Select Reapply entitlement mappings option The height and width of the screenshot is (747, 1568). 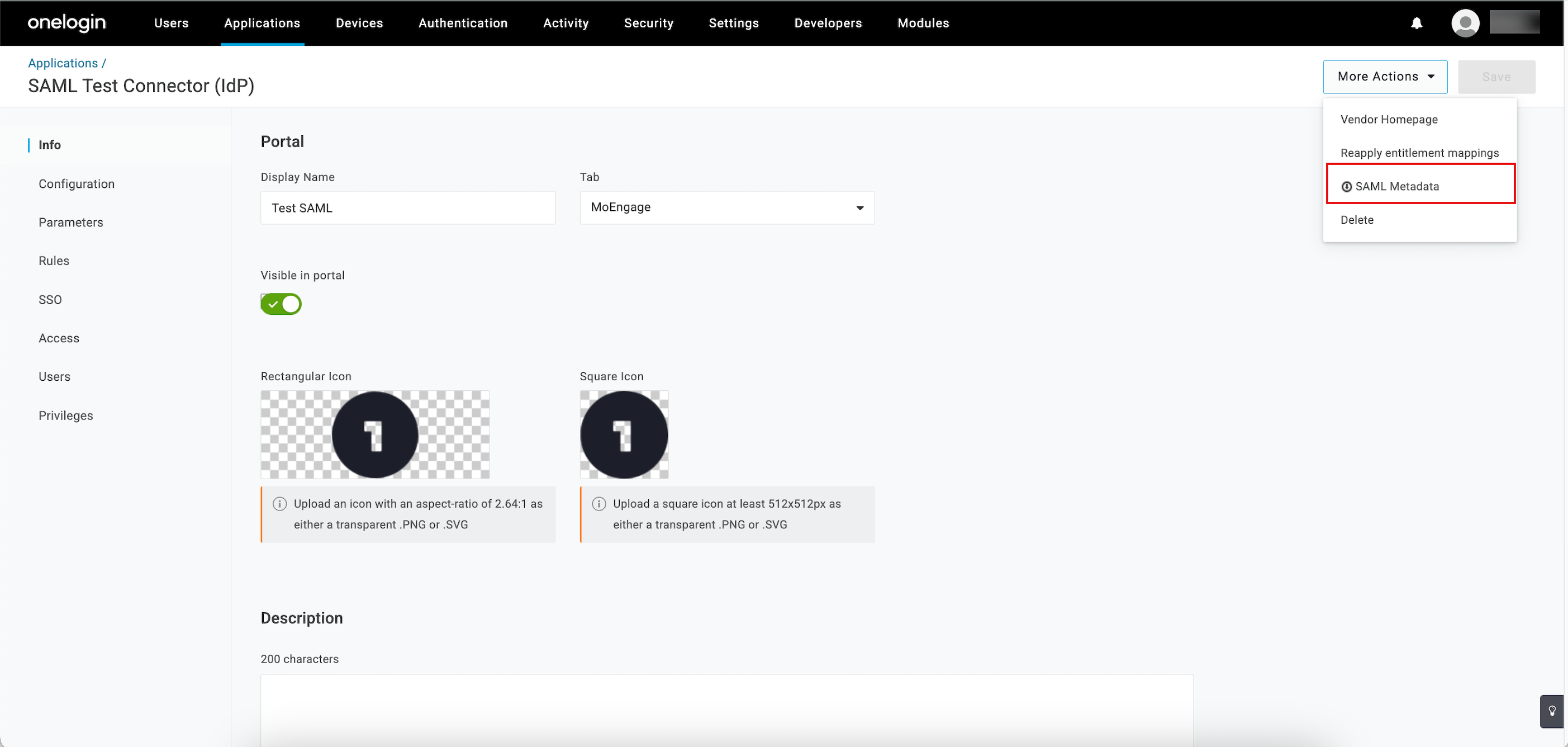pyautogui.click(x=1419, y=153)
